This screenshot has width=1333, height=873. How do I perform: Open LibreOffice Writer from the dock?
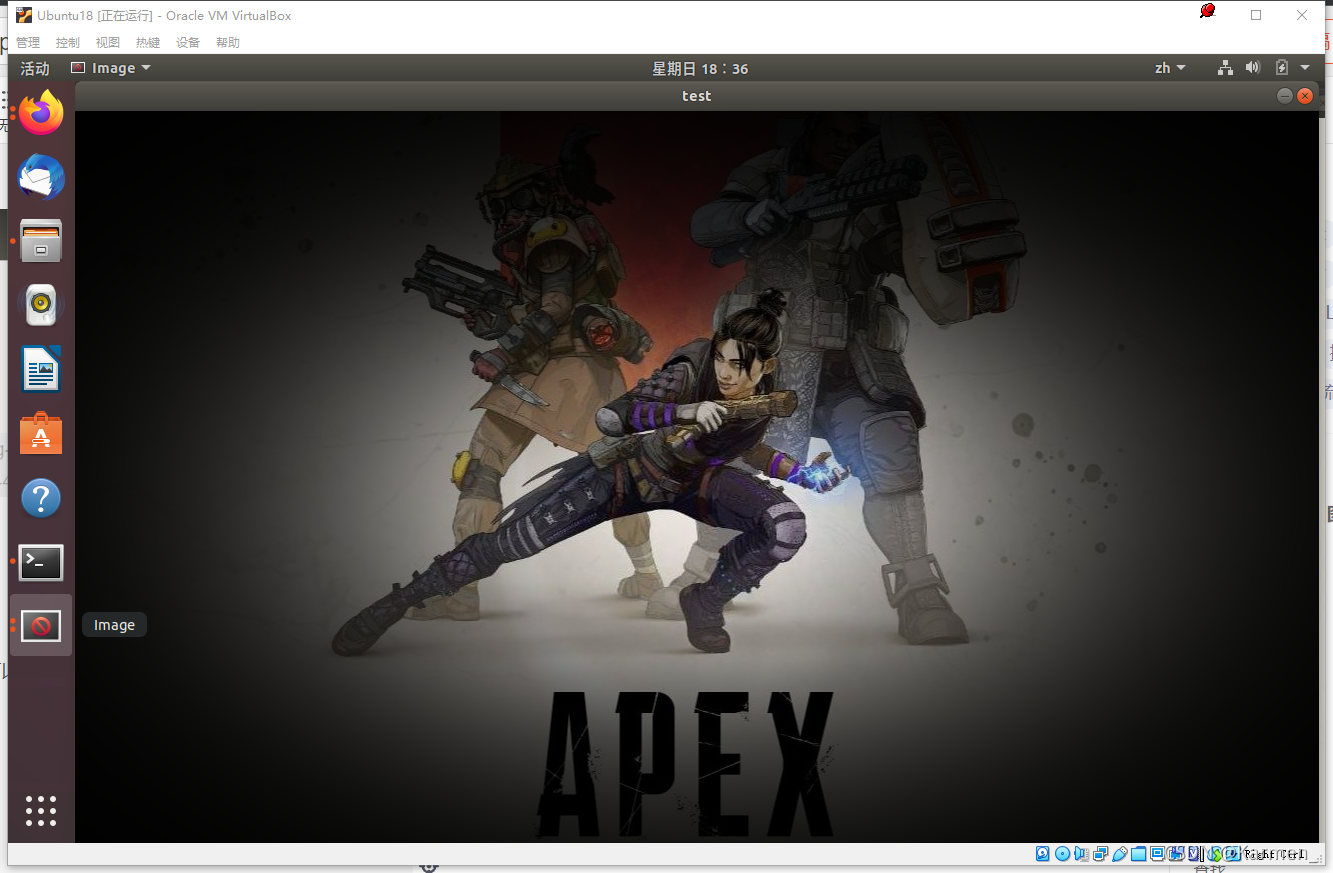coord(41,369)
